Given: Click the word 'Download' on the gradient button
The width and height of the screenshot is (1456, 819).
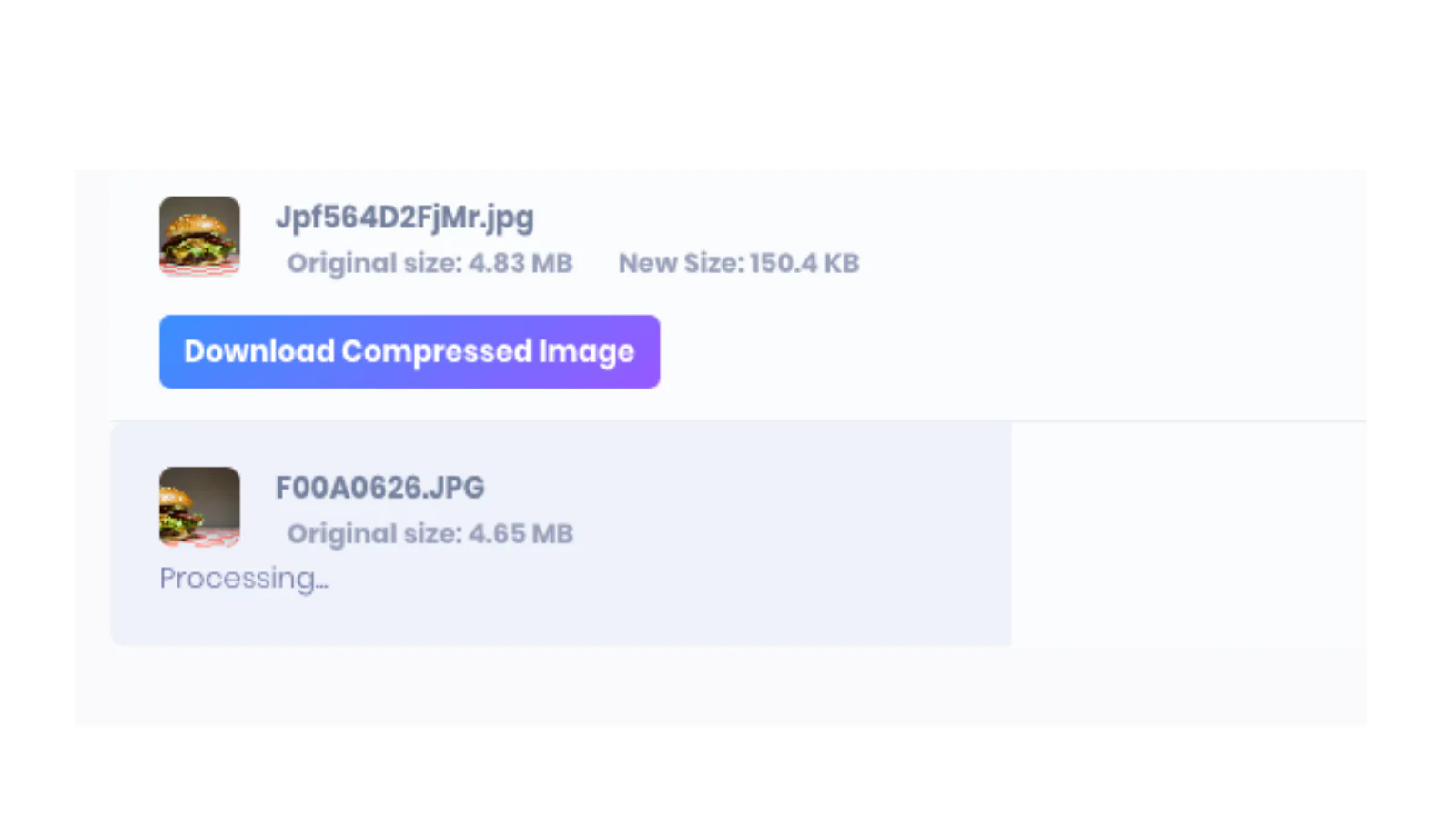Looking at the screenshot, I should (259, 351).
